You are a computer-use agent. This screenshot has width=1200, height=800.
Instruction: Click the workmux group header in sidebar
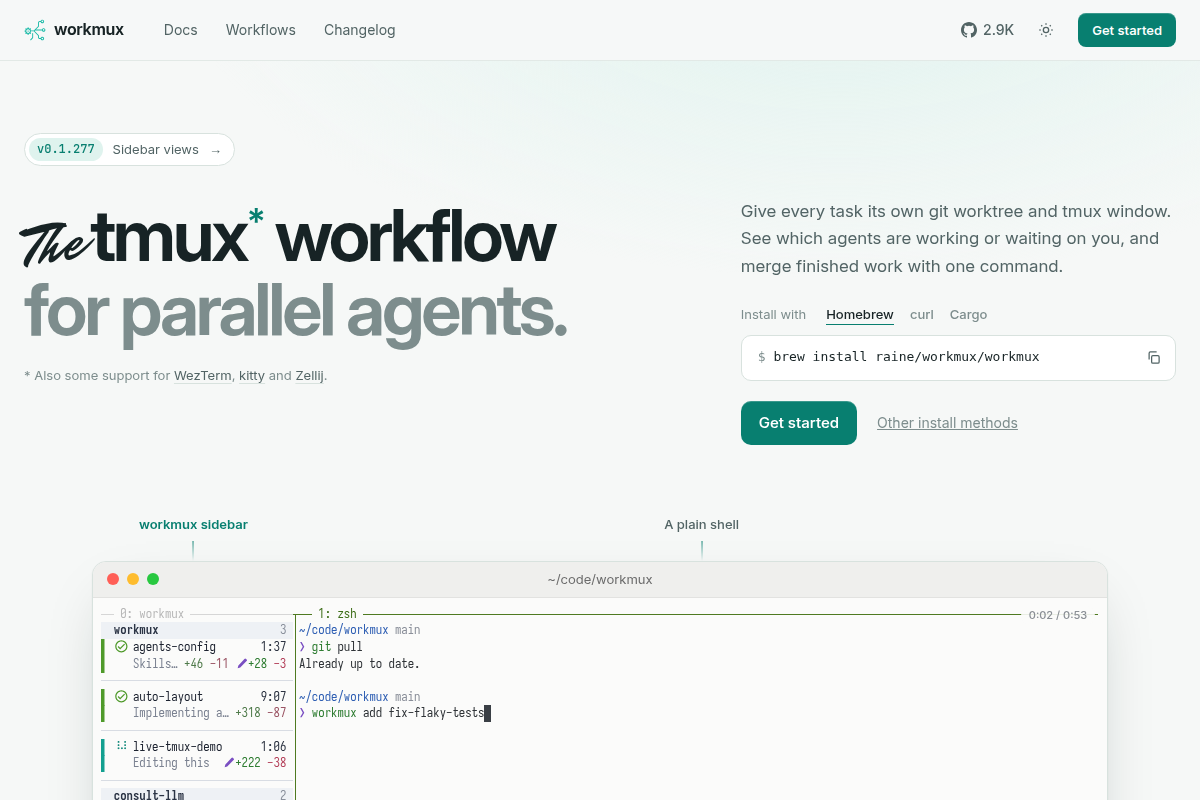point(197,630)
